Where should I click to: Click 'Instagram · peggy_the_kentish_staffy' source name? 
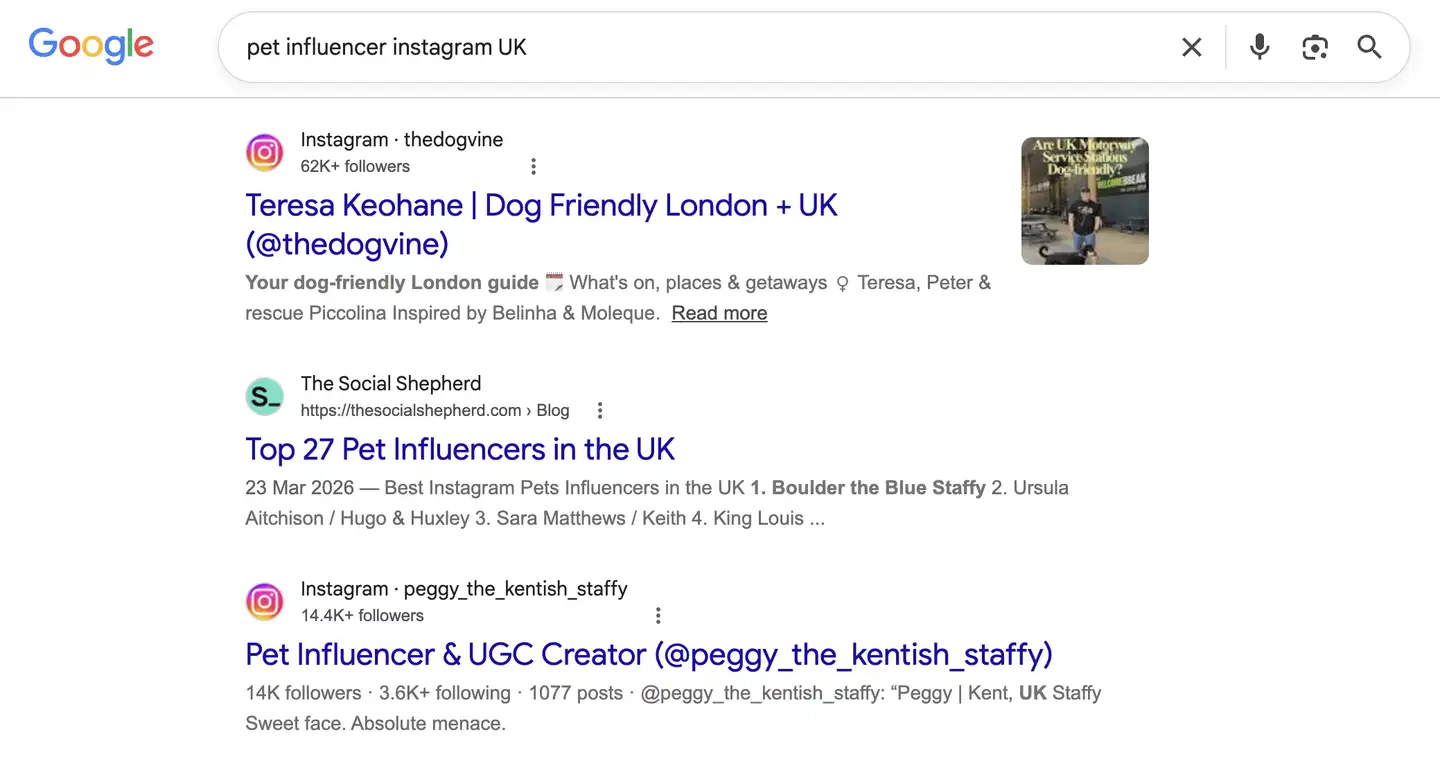[464, 588]
